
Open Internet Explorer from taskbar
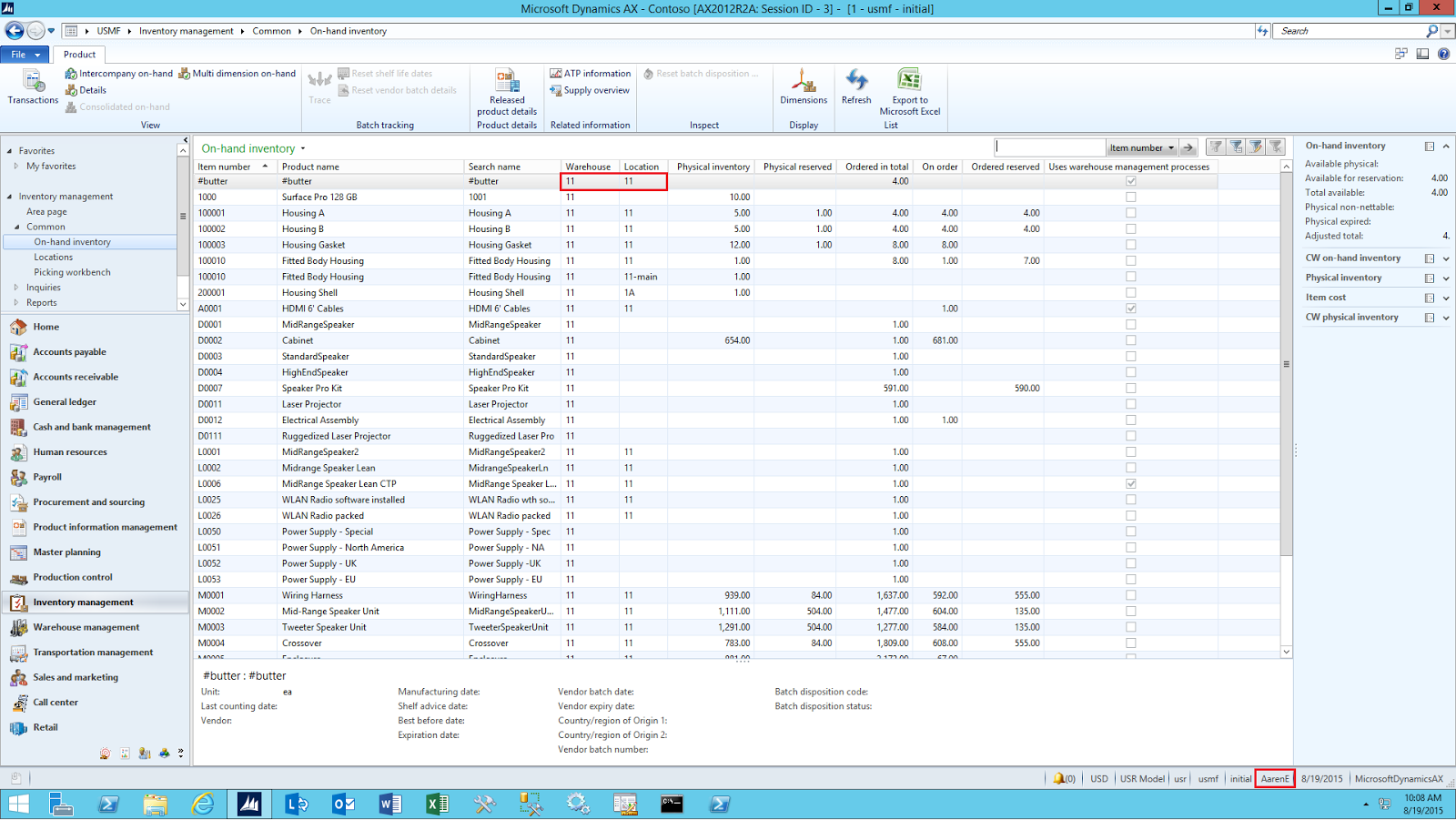202,804
